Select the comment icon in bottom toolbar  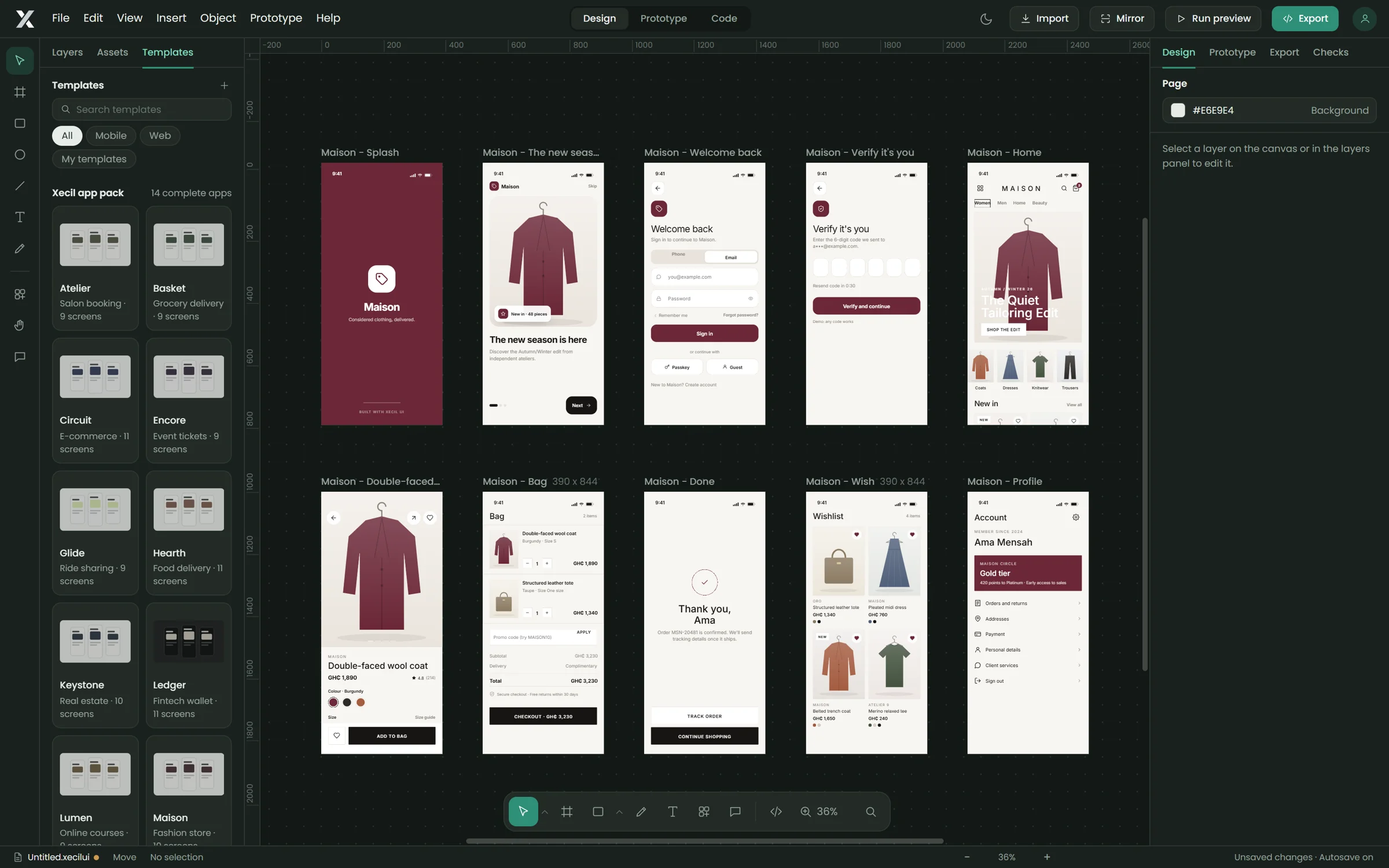(735, 812)
